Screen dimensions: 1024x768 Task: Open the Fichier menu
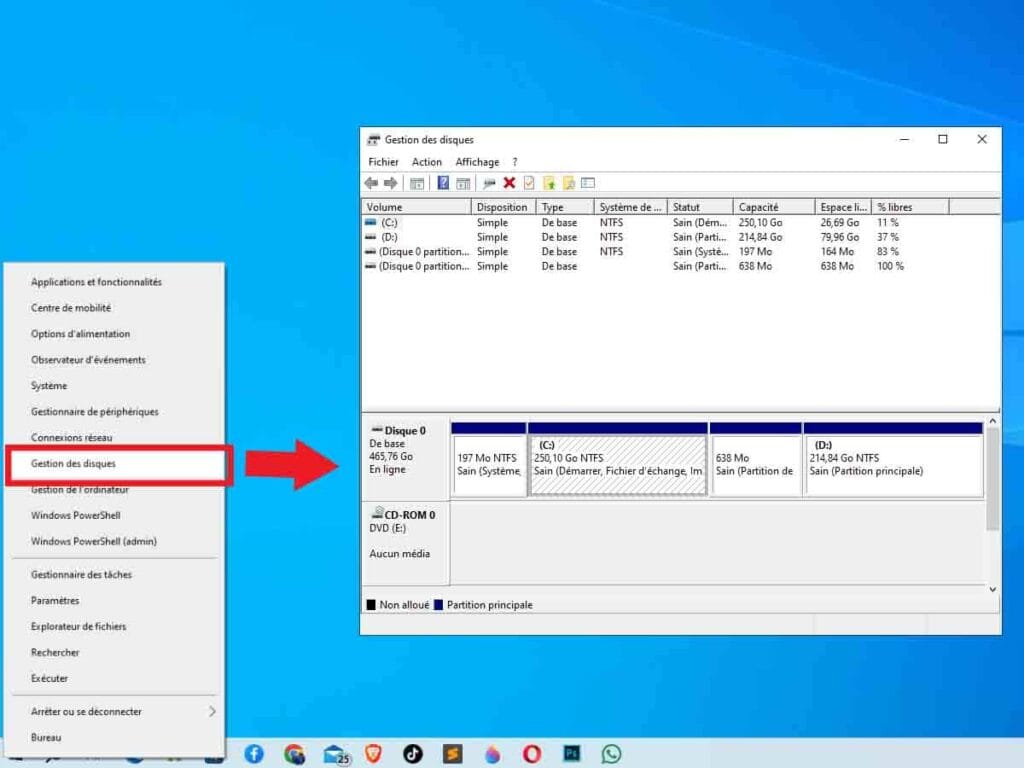click(x=383, y=161)
